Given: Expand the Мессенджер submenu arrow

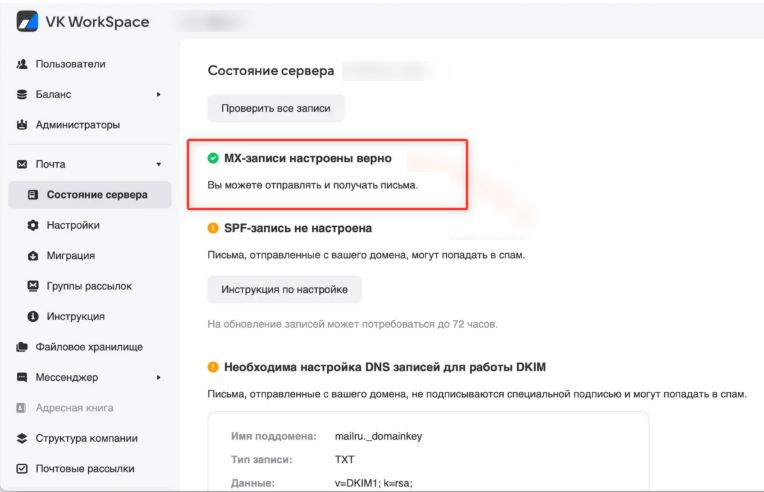Looking at the screenshot, I should coord(158,378).
